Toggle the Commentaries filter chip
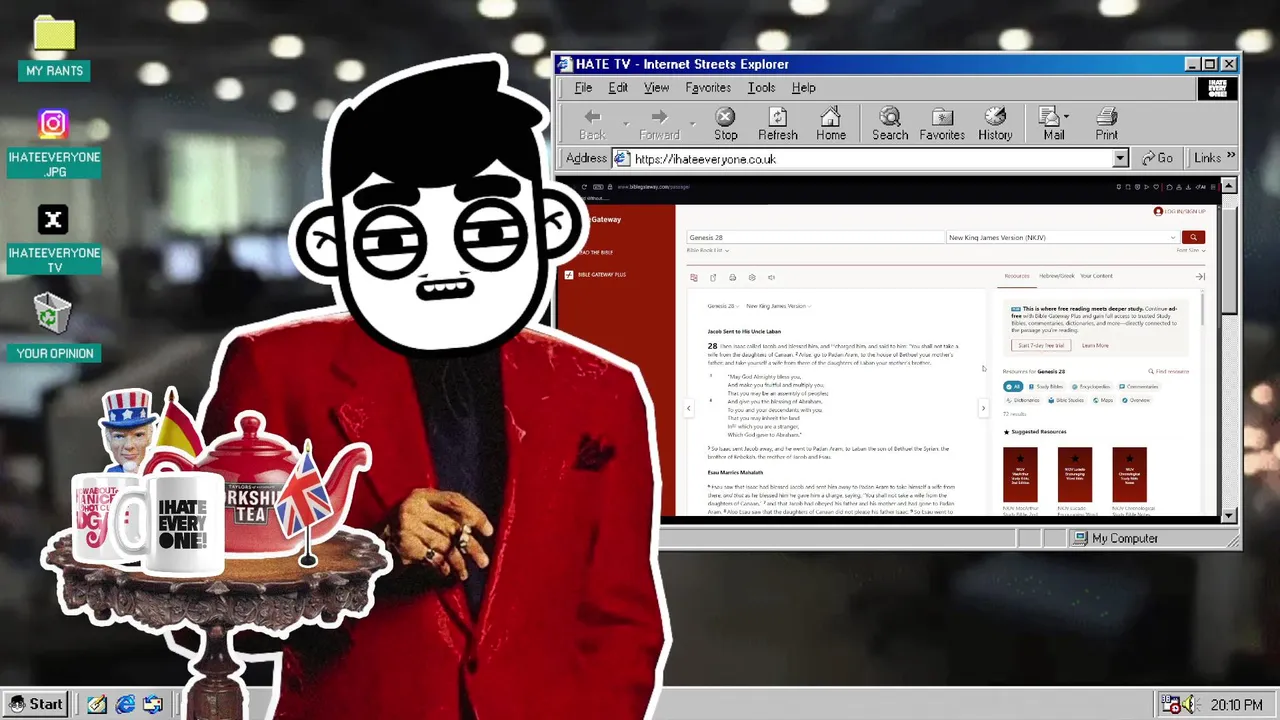Screen dimensions: 1280x720 tap(1139, 386)
